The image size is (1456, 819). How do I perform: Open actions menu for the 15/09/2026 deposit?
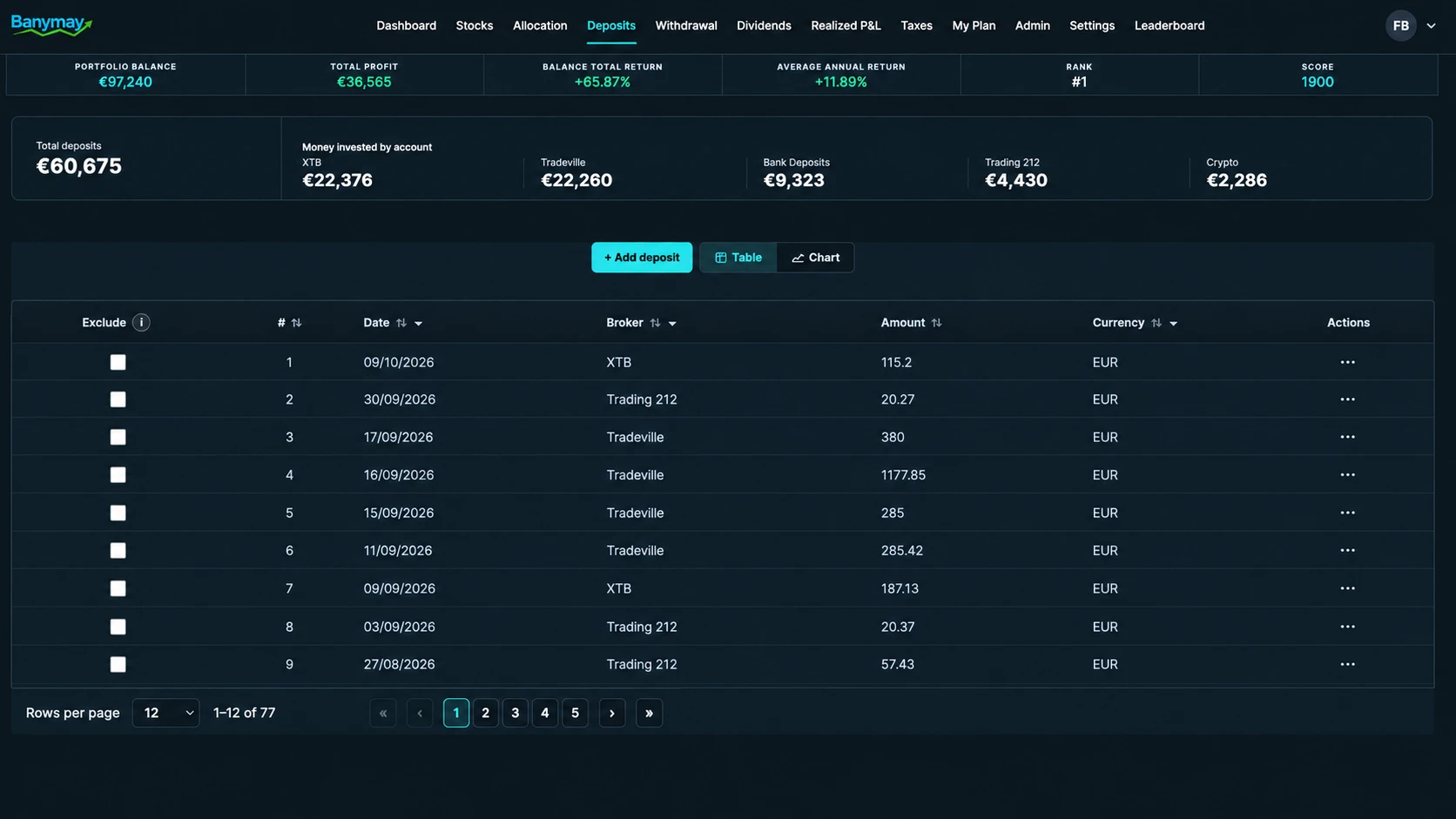(1347, 513)
